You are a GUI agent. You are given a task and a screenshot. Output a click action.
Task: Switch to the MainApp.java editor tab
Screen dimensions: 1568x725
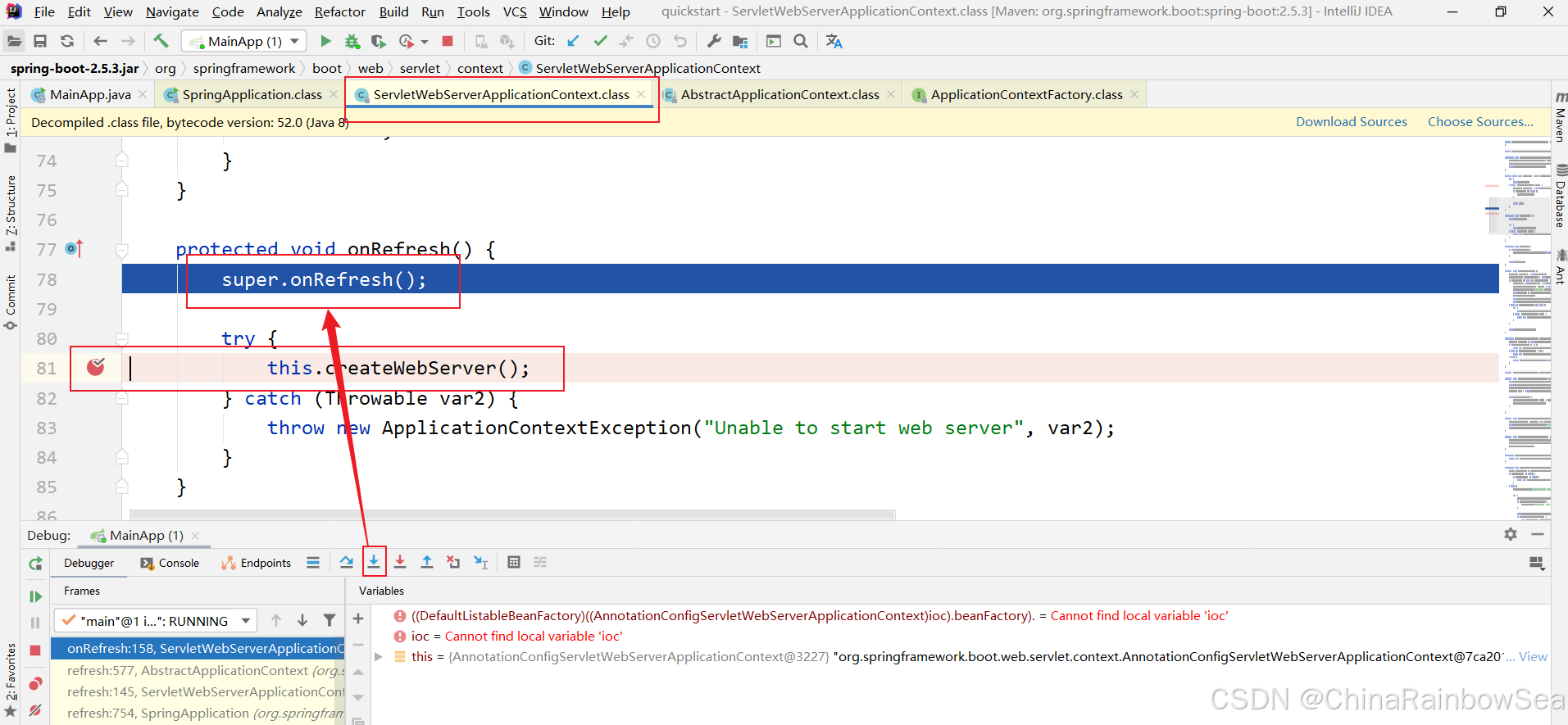coord(90,94)
